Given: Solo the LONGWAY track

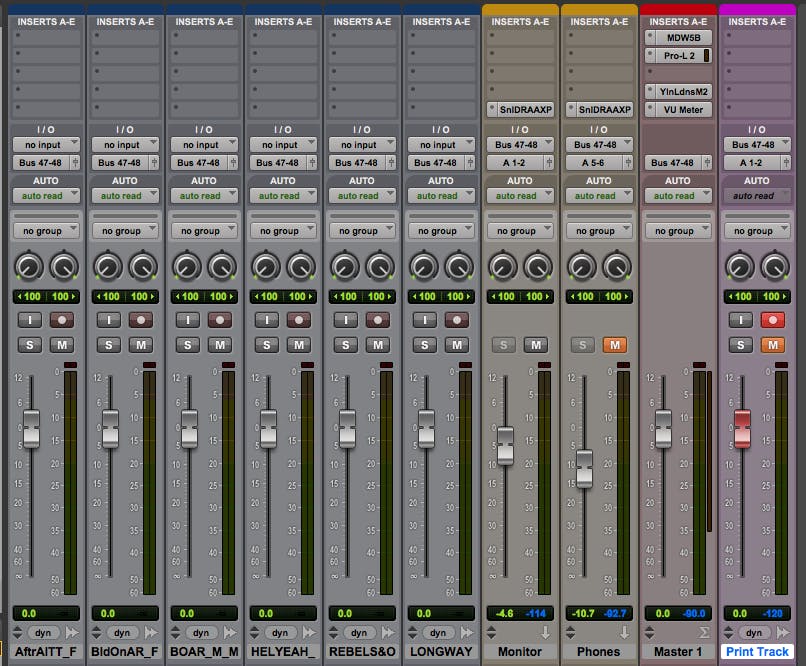Looking at the screenshot, I should [424, 345].
